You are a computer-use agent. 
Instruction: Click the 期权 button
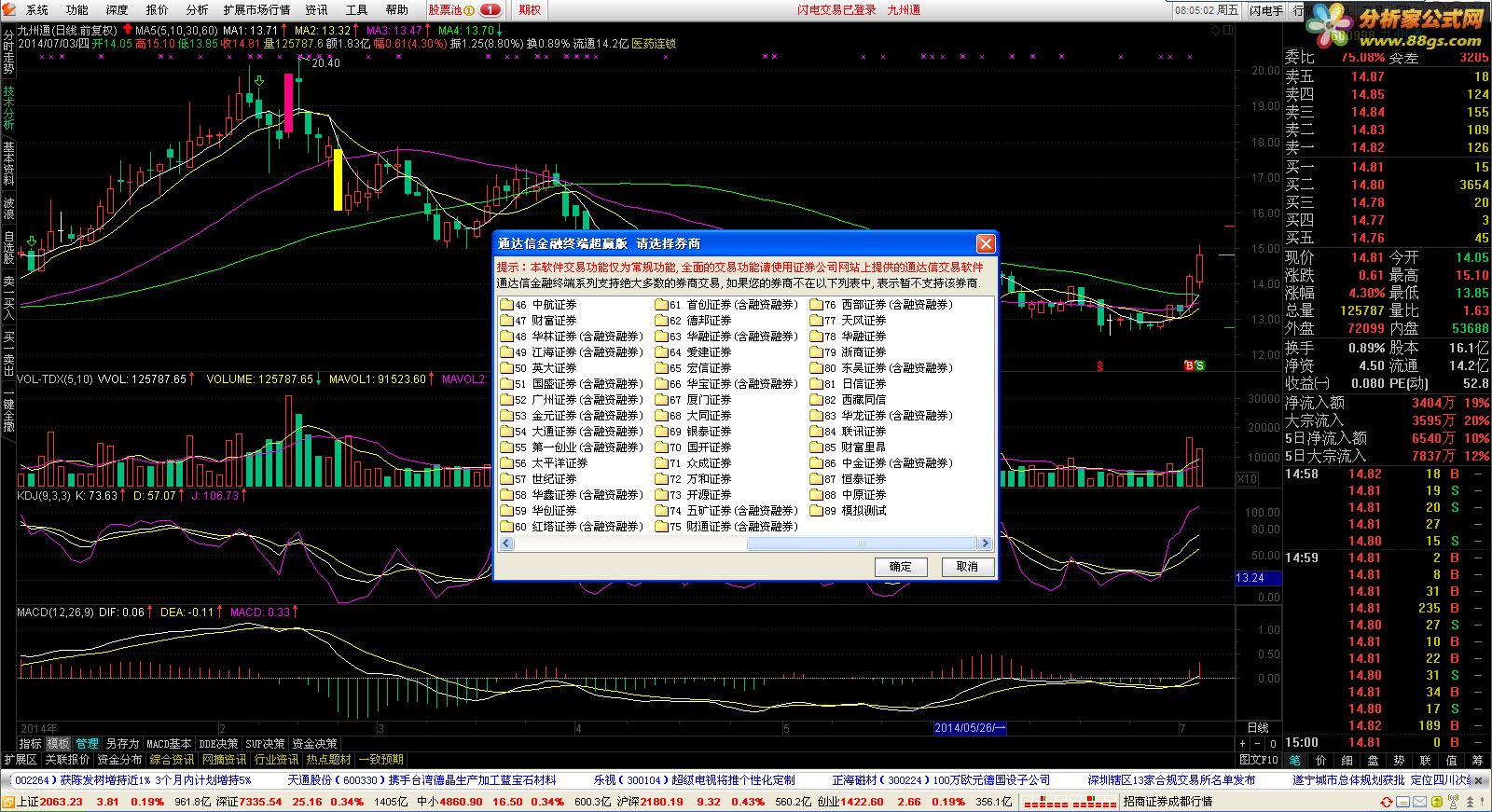pyautogui.click(x=530, y=10)
